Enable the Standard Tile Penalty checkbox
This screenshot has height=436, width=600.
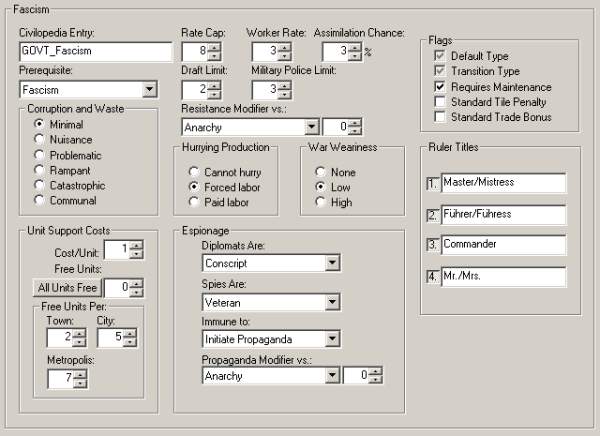[440, 102]
